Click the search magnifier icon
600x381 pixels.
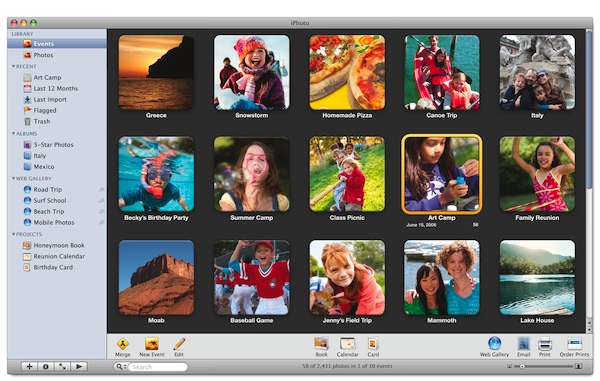click(120, 366)
